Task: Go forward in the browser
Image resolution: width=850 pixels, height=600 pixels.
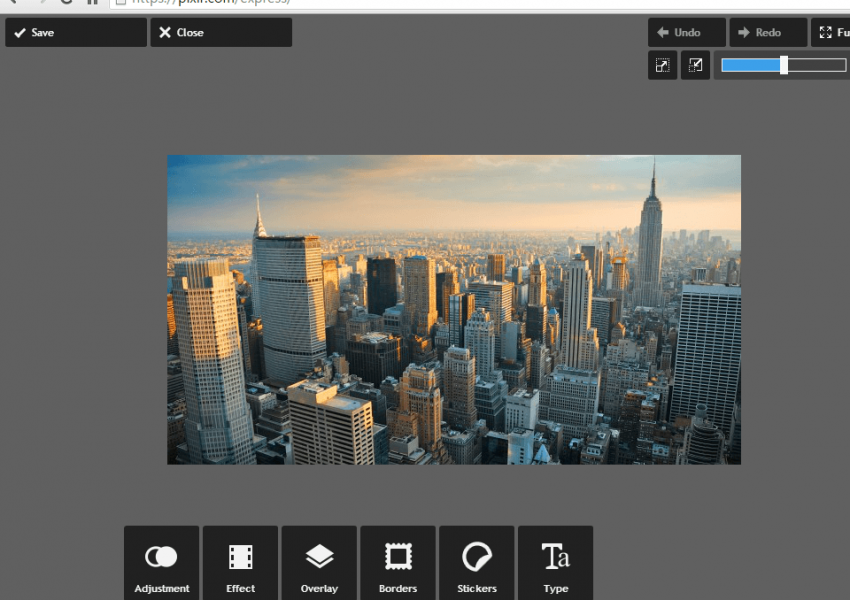Action: point(40,3)
